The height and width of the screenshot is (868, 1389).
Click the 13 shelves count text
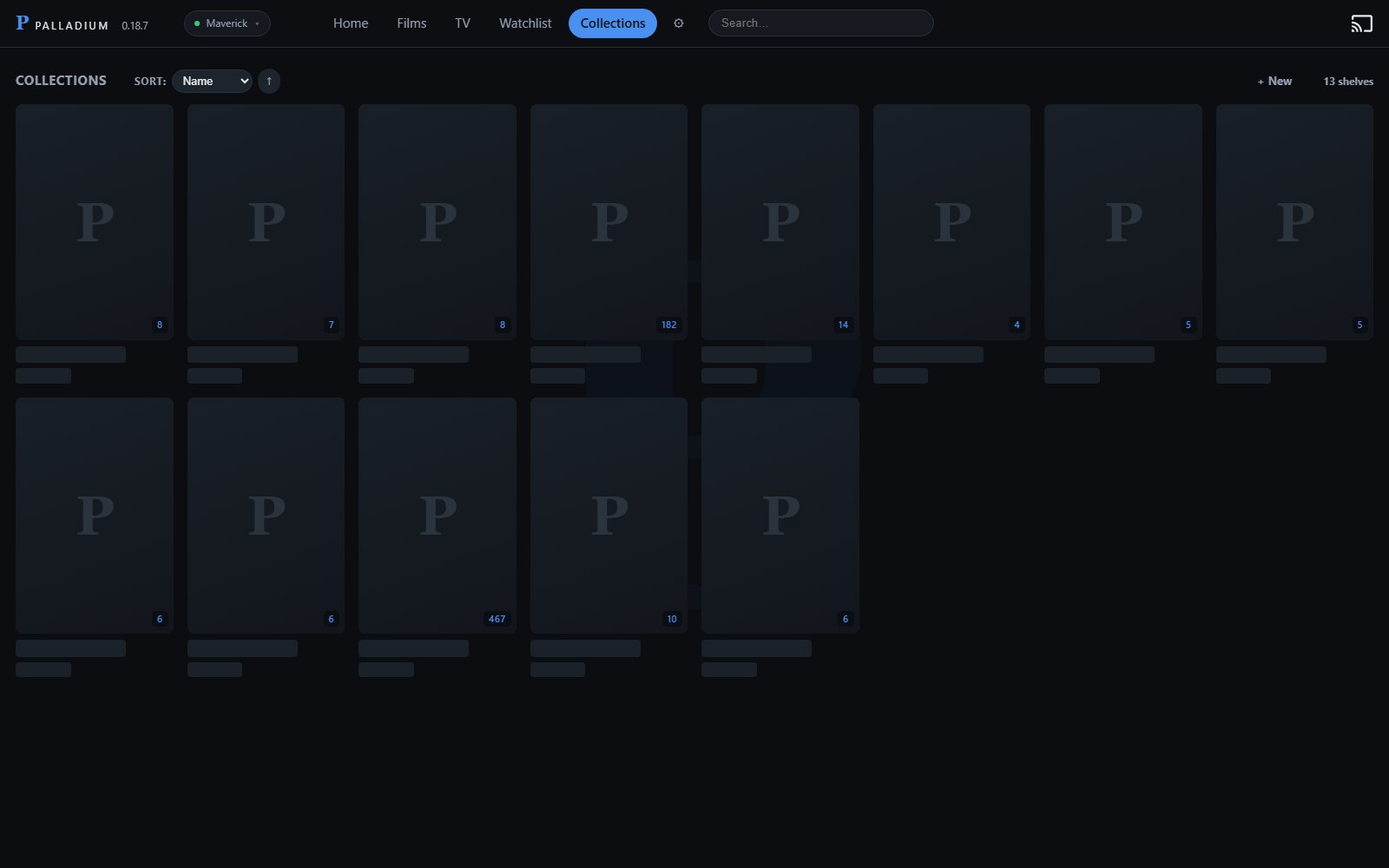[x=1348, y=81]
